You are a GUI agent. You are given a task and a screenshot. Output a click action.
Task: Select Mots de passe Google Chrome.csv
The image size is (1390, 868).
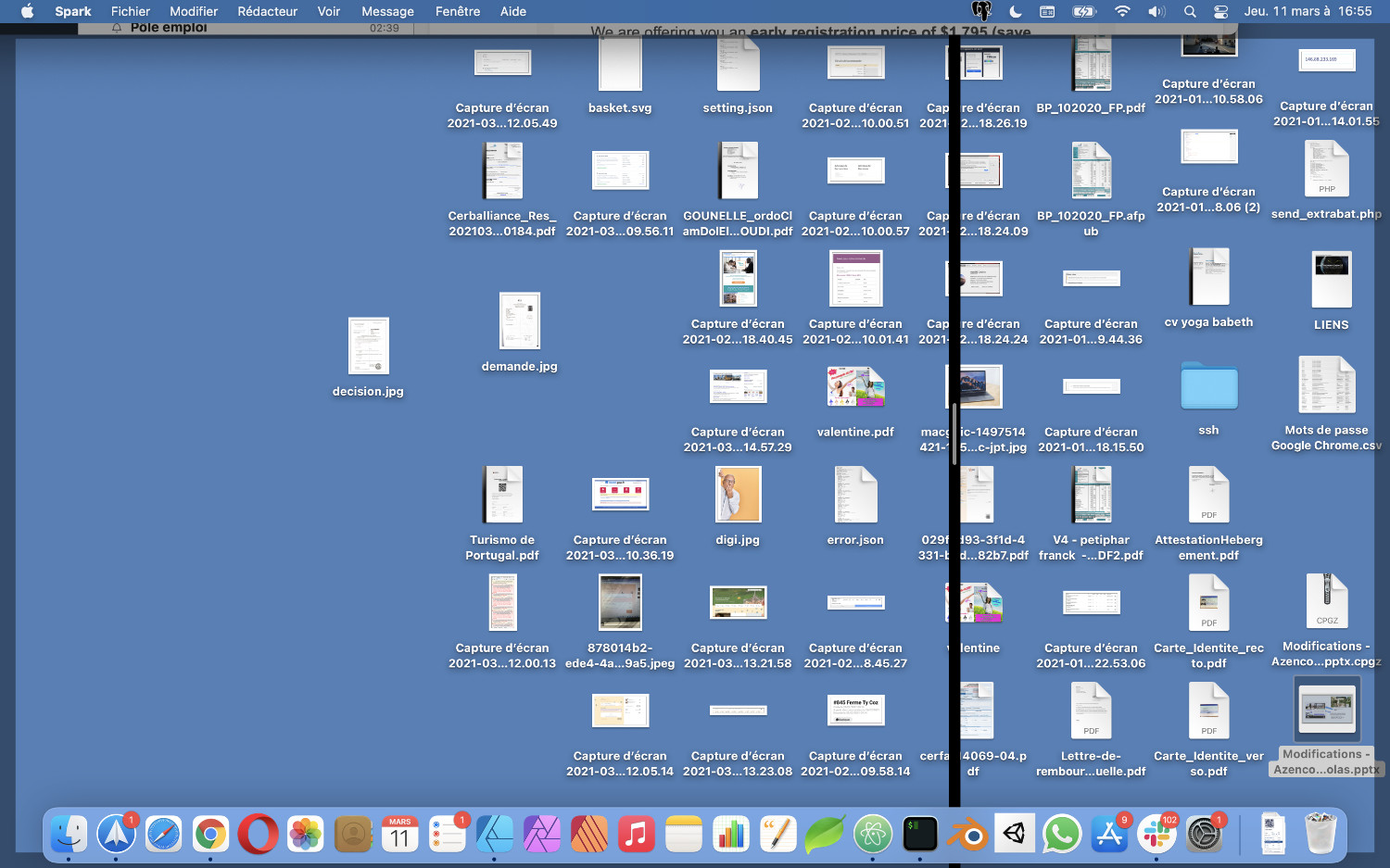(1326, 384)
